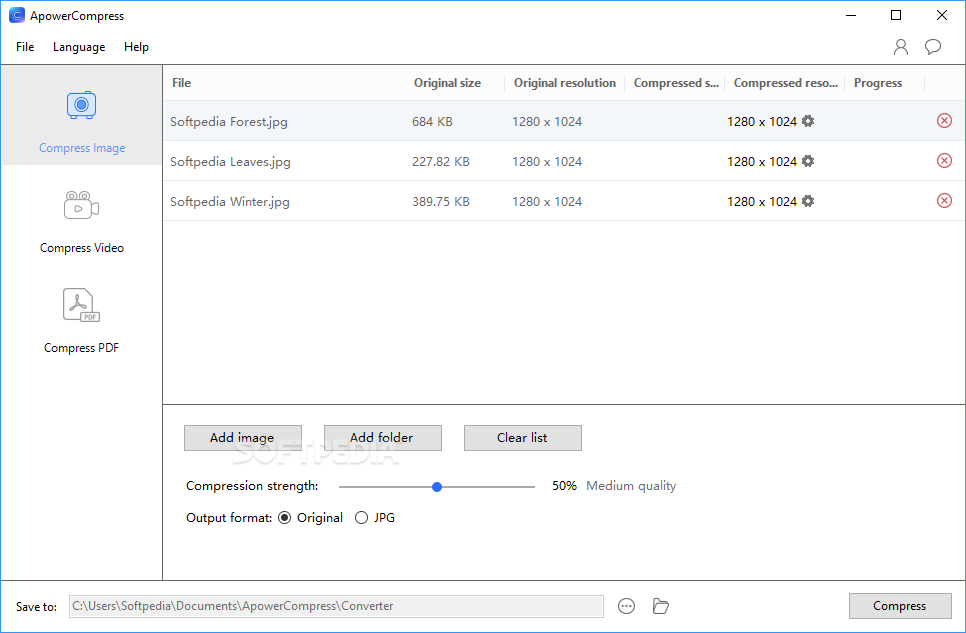966x633 pixels.
Task: Click the Medium quality label
Action: 631,486
